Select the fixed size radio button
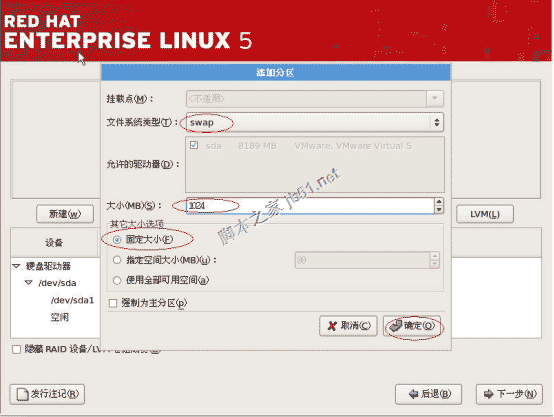 117,240
